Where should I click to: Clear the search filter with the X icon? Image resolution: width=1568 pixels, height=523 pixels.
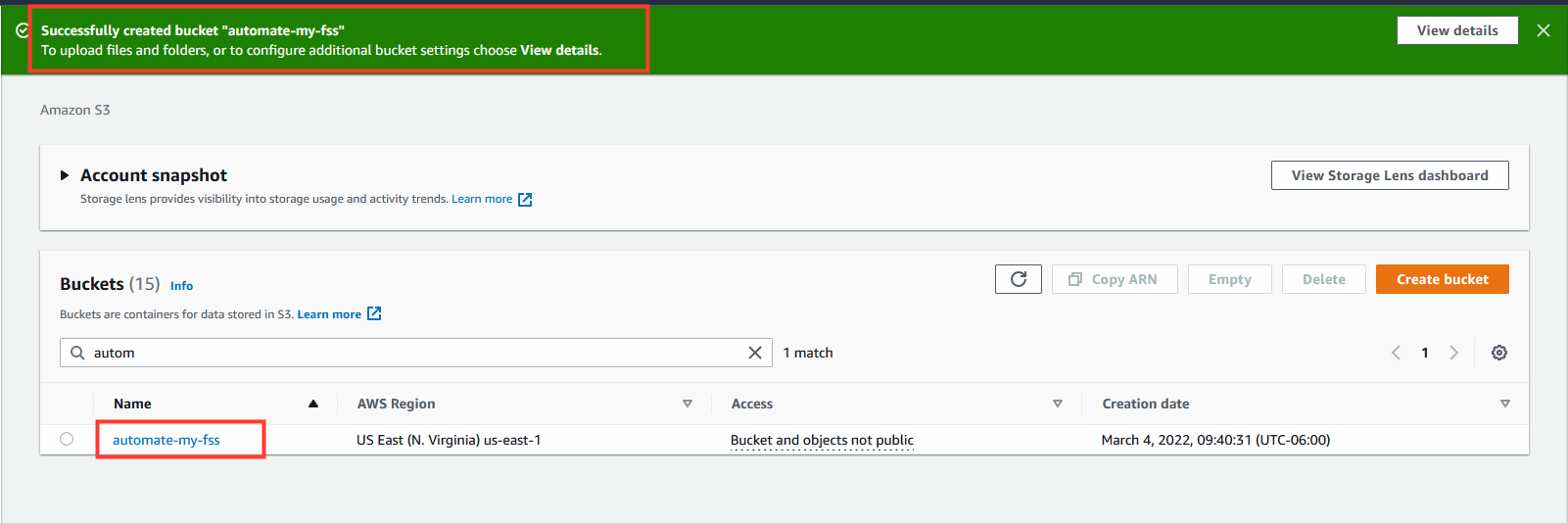click(755, 353)
